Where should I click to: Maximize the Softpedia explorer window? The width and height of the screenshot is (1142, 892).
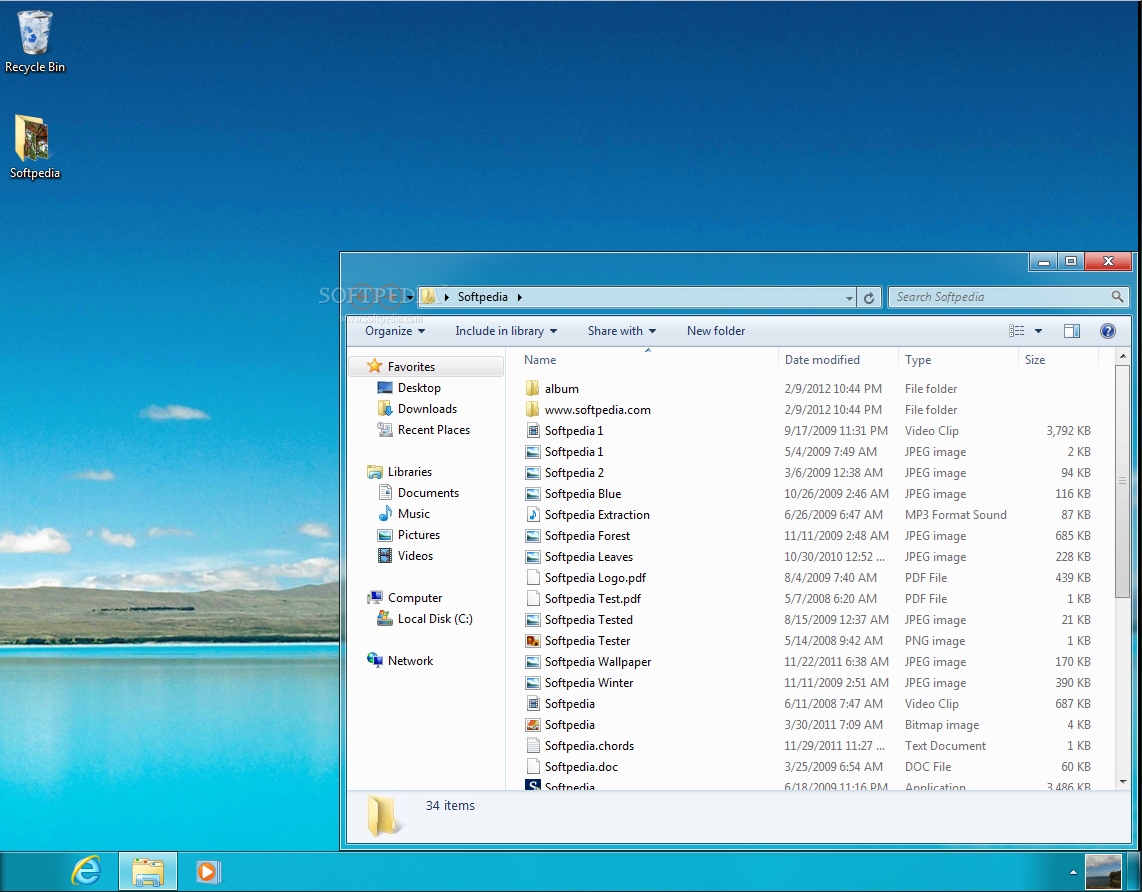click(x=1071, y=261)
